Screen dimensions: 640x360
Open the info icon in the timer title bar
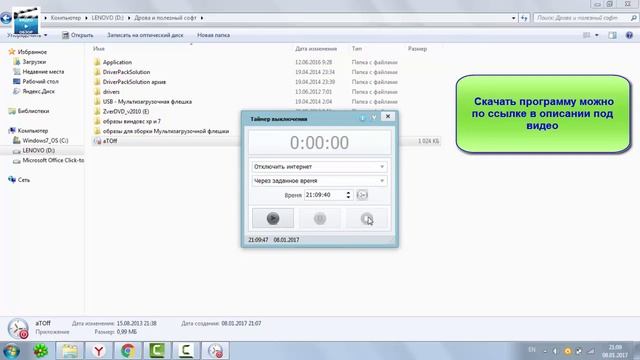(362, 118)
